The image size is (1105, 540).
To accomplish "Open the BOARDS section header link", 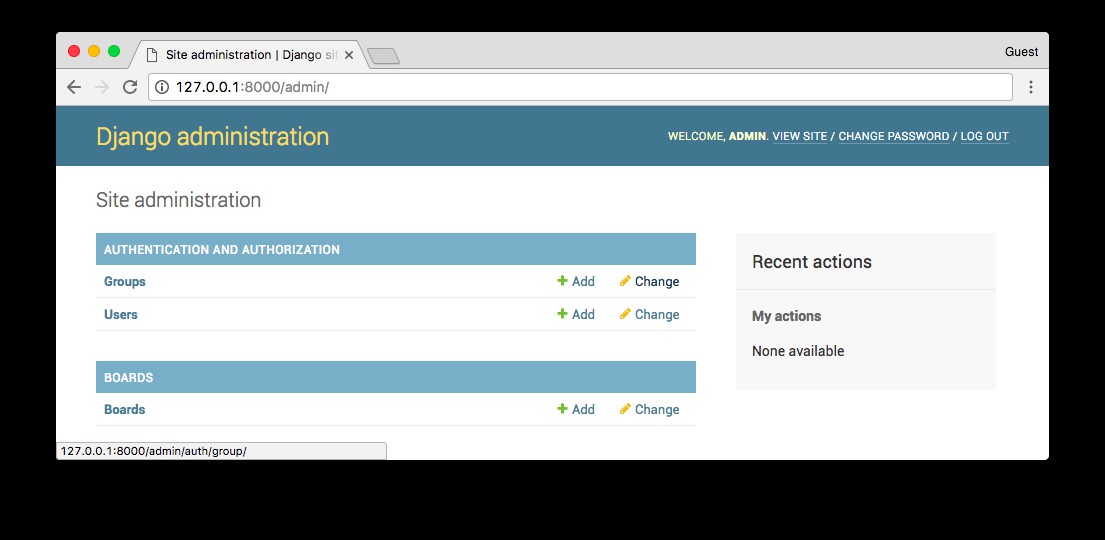I will pyautogui.click(x=128, y=377).
